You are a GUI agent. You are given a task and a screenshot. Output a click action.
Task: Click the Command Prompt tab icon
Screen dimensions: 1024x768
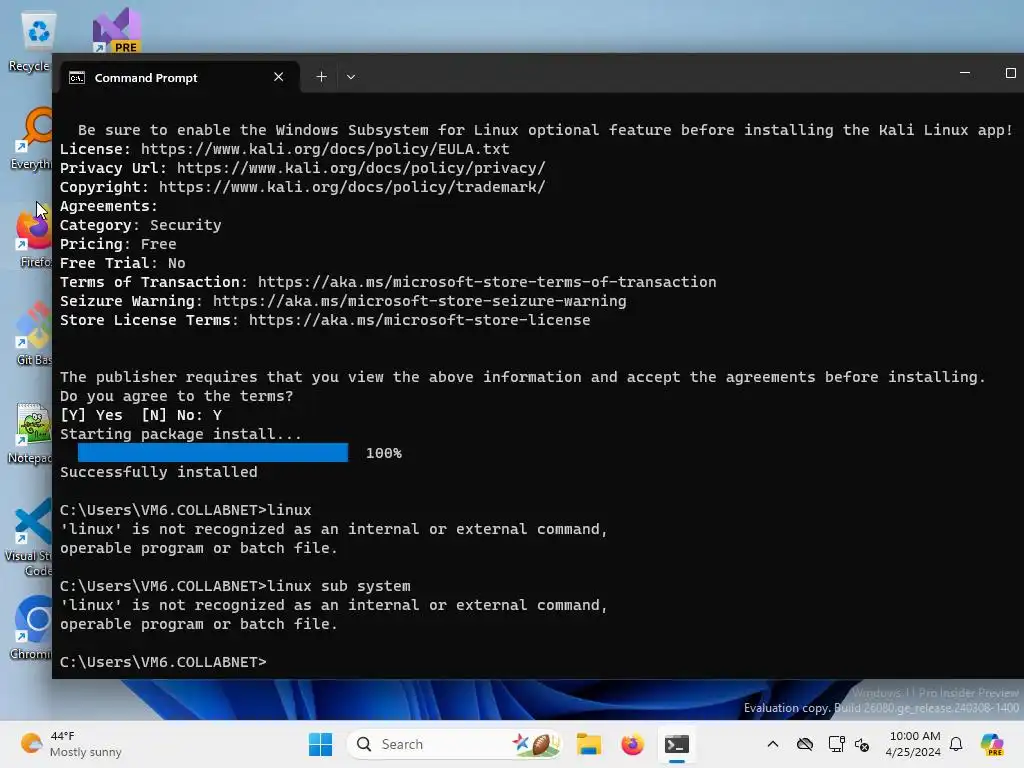77,78
